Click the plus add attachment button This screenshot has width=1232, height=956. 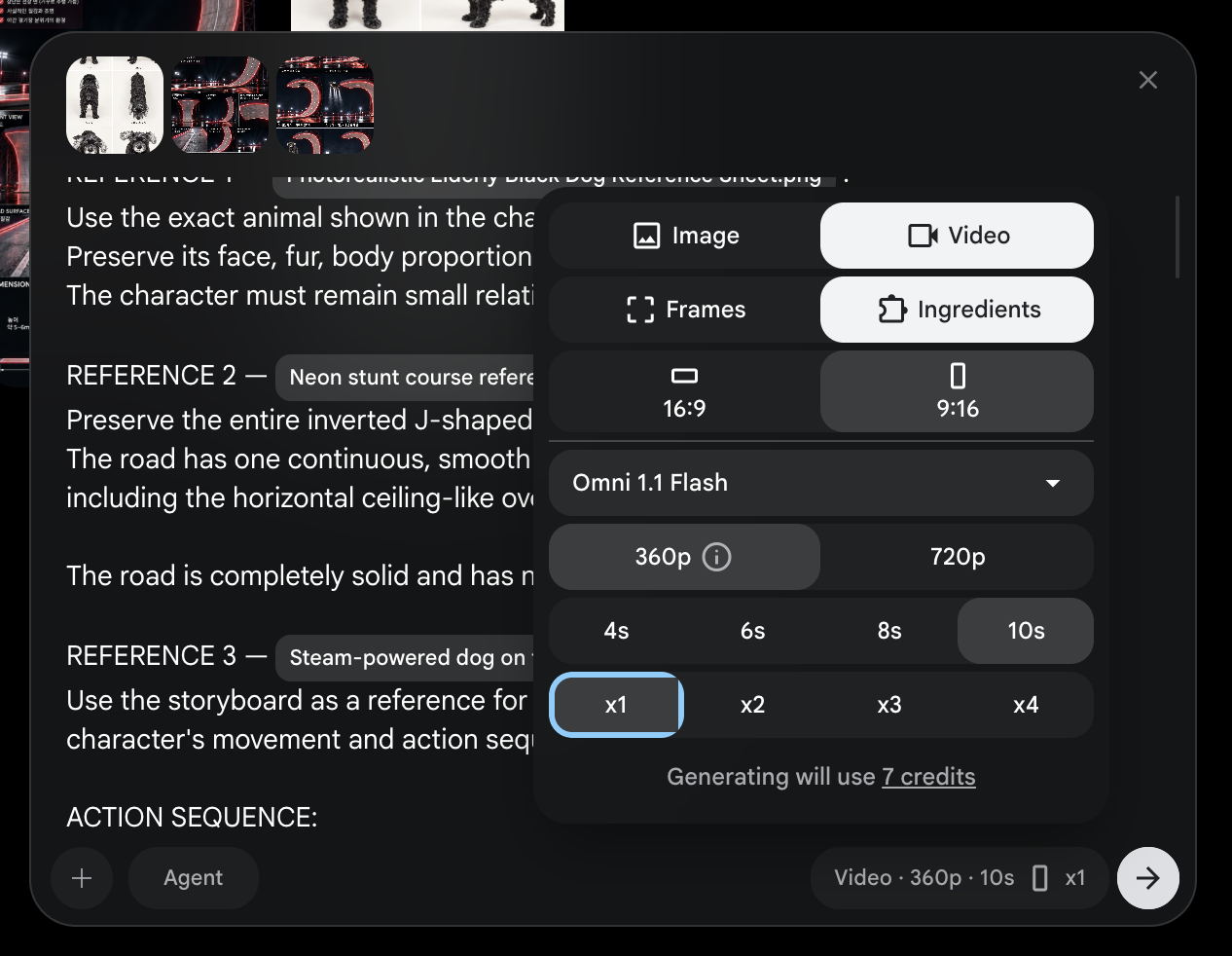[x=82, y=878]
